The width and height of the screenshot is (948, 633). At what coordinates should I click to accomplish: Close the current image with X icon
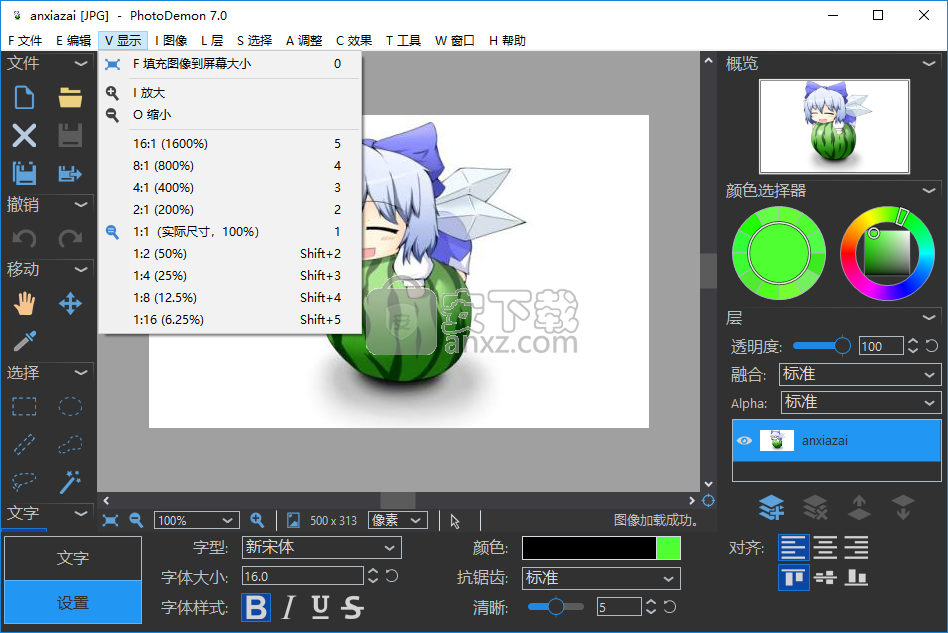(x=24, y=135)
